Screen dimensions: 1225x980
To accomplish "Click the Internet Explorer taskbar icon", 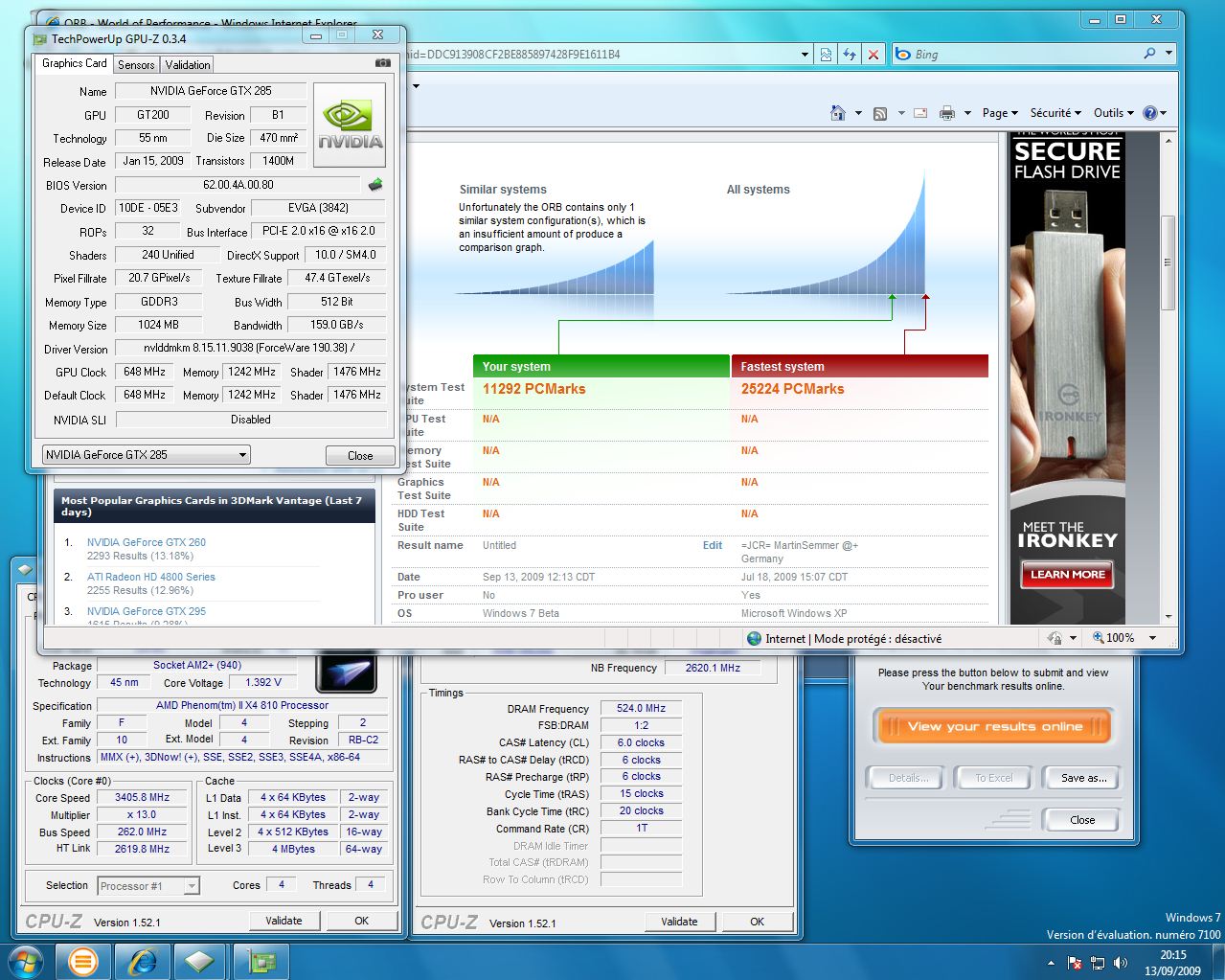I will (143, 961).
